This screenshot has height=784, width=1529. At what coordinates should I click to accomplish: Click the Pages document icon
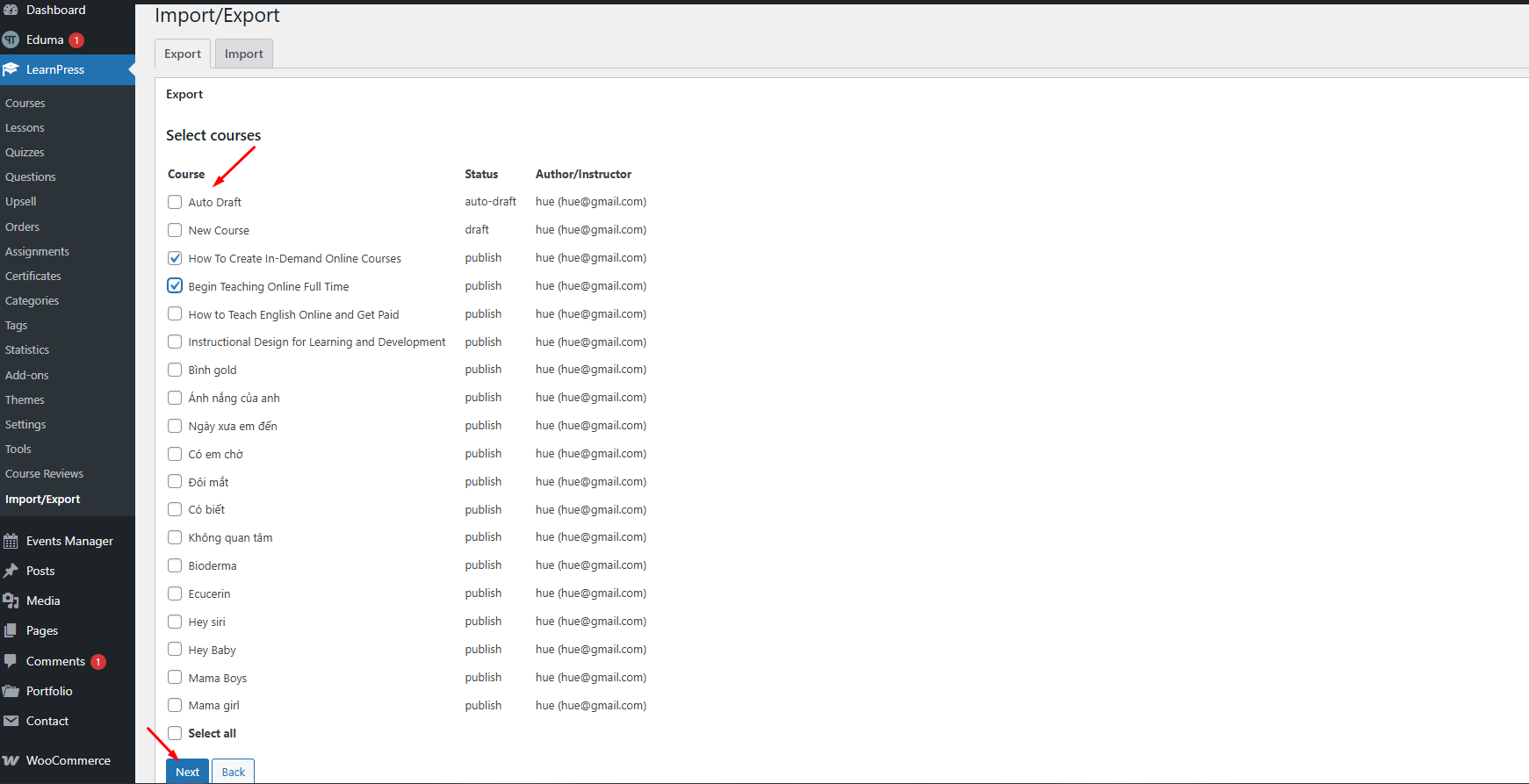11,630
